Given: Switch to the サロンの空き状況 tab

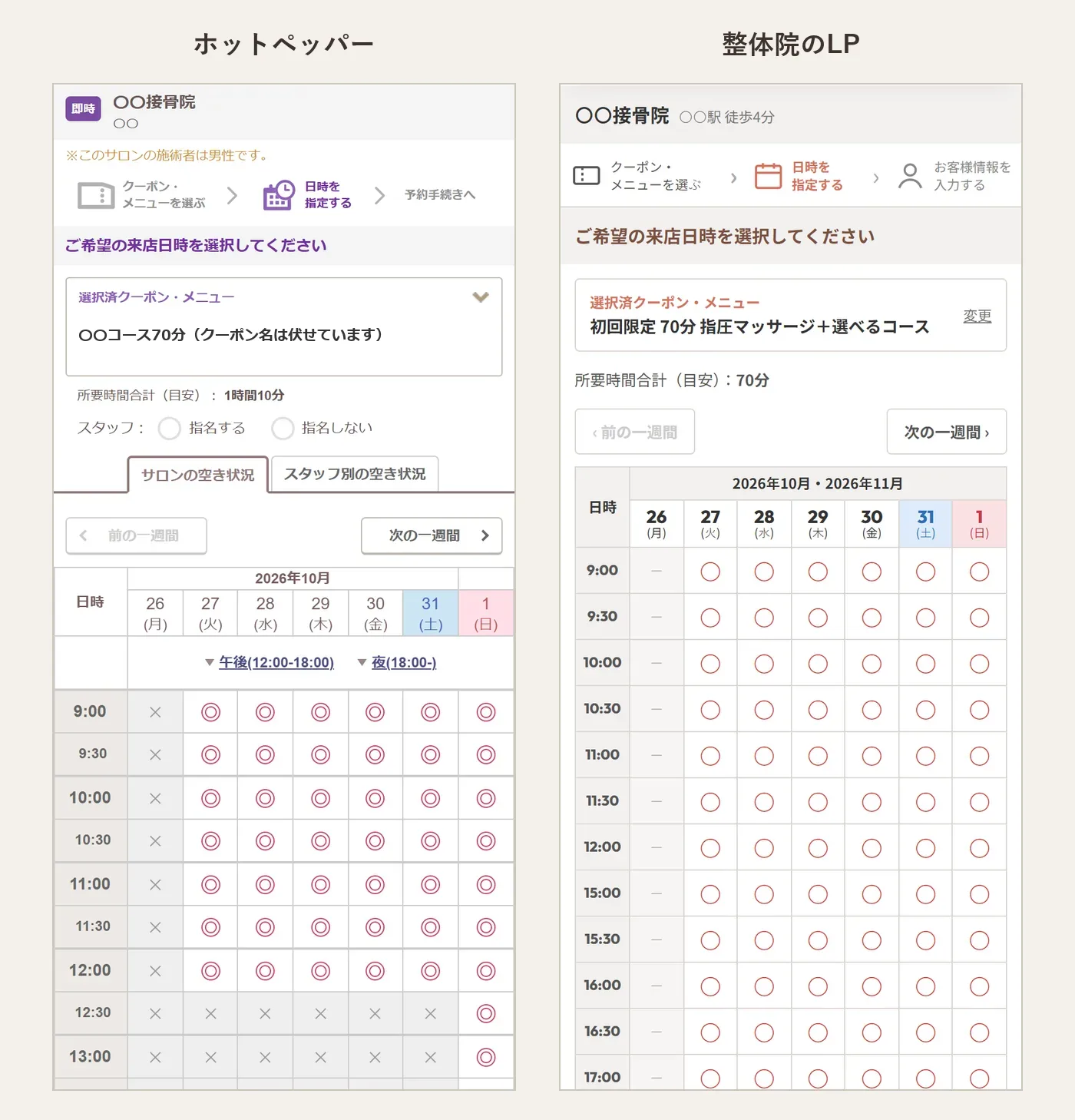Looking at the screenshot, I should pyautogui.click(x=198, y=475).
